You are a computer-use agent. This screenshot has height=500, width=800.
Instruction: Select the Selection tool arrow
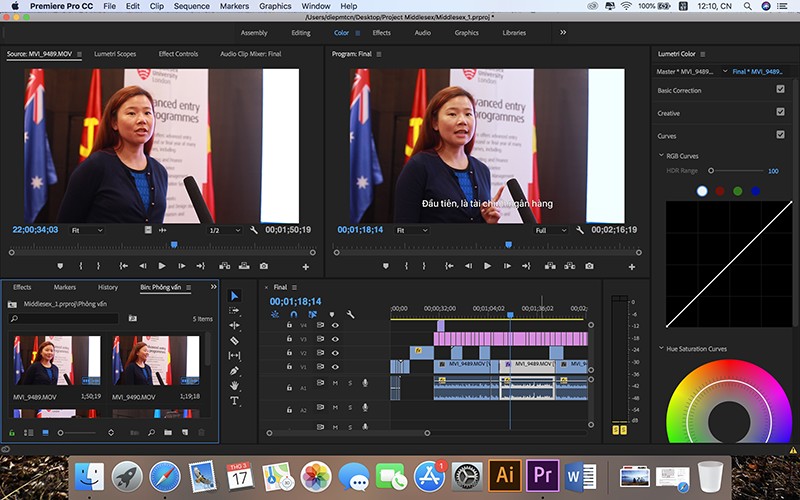tap(234, 296)
